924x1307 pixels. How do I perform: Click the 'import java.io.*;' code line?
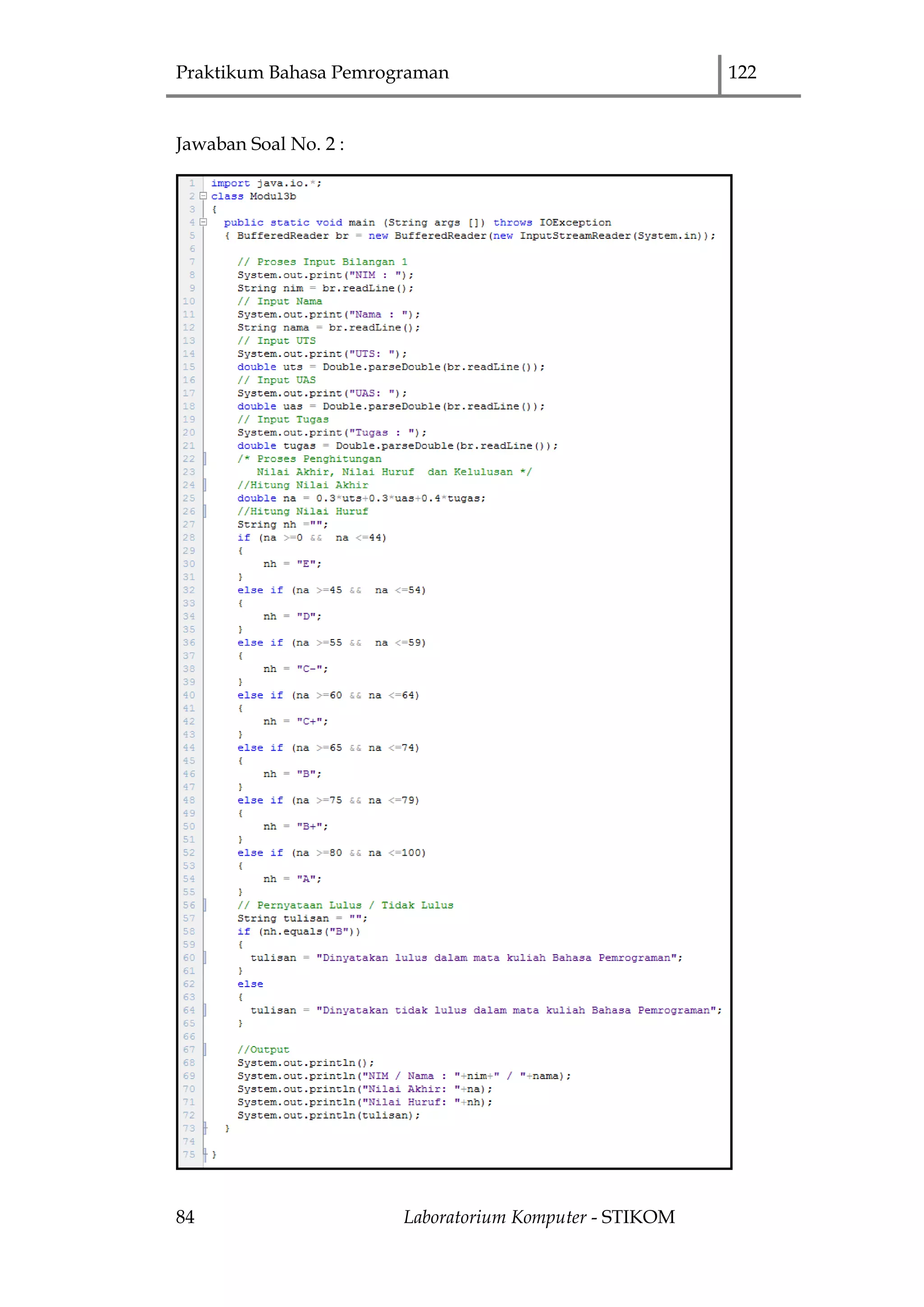pyautogui.click(x=266, y=183)
